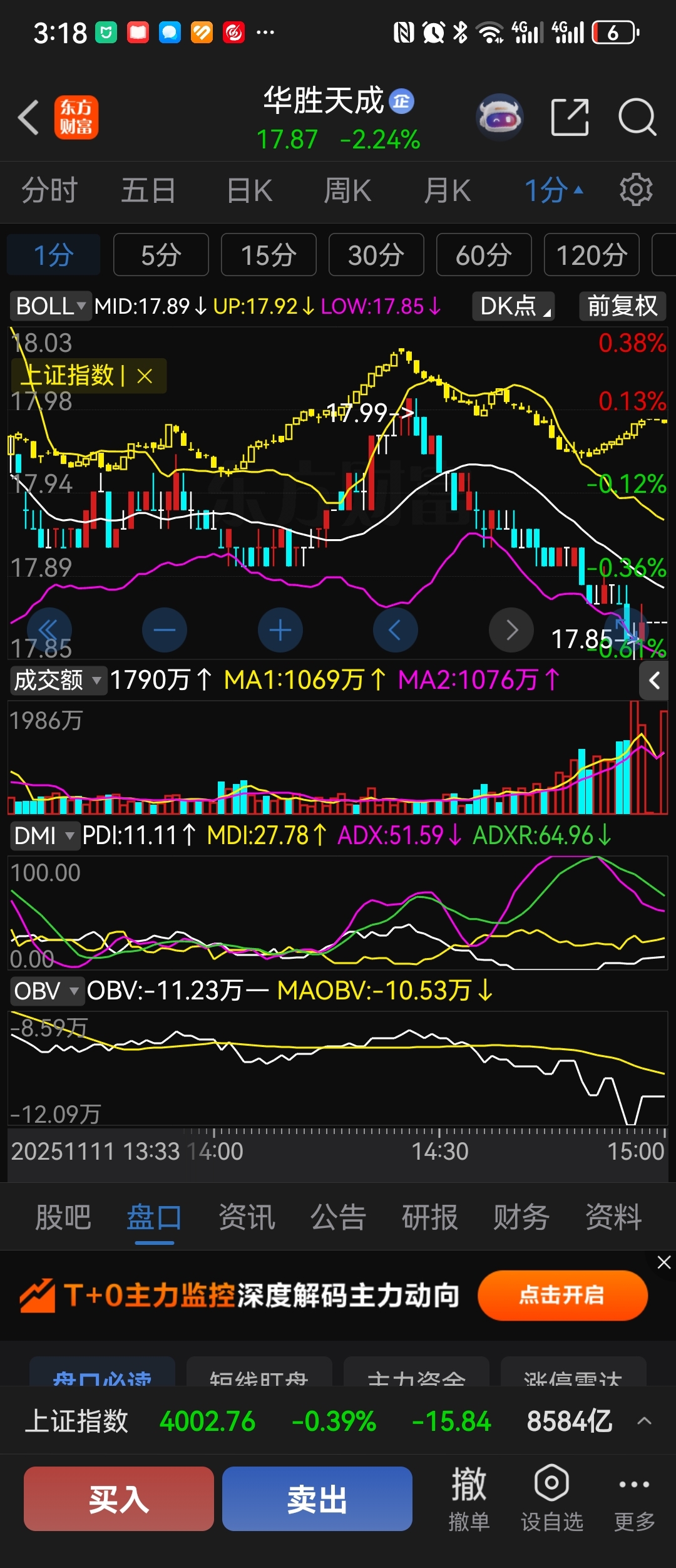The height and width of the screenshot is (1568, 676).
Task: Remove the 上证指数 overlay with X
Action: point(145,376)
